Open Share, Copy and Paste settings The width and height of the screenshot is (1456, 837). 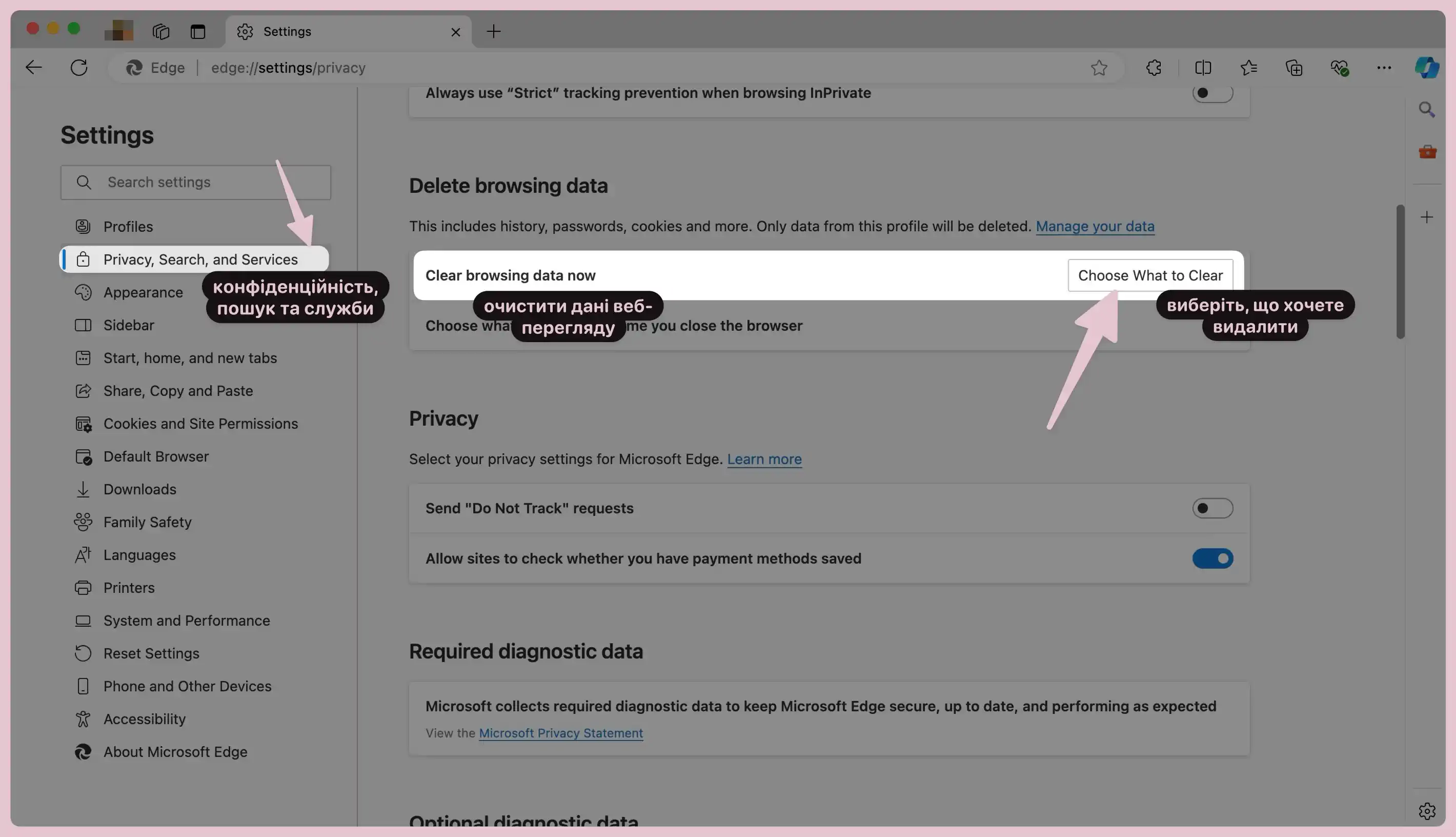195,390
